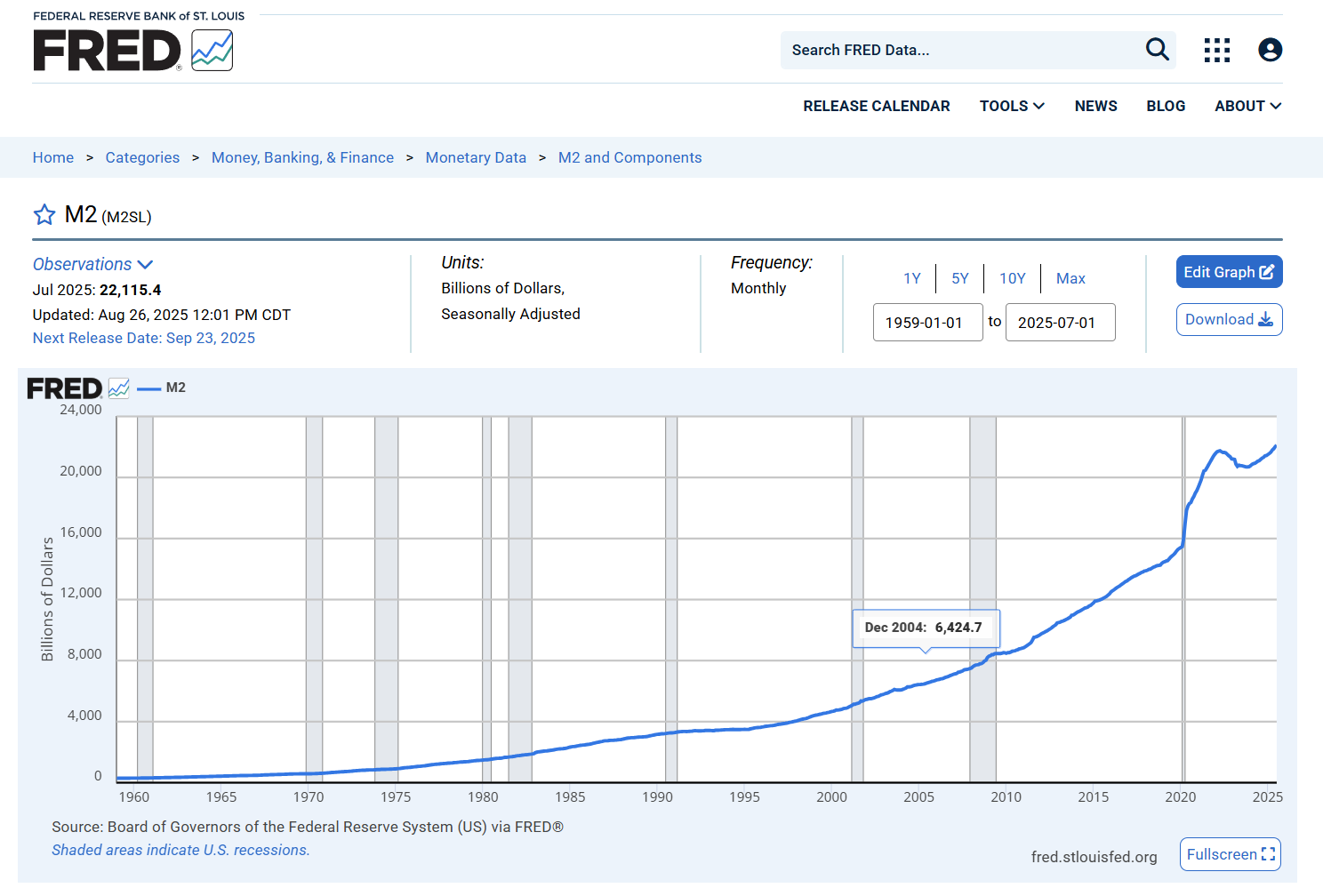Click the 'Updated: Aug 26, 2025 12:01 PM CDT' text
1323x896 pixels.
162,315
